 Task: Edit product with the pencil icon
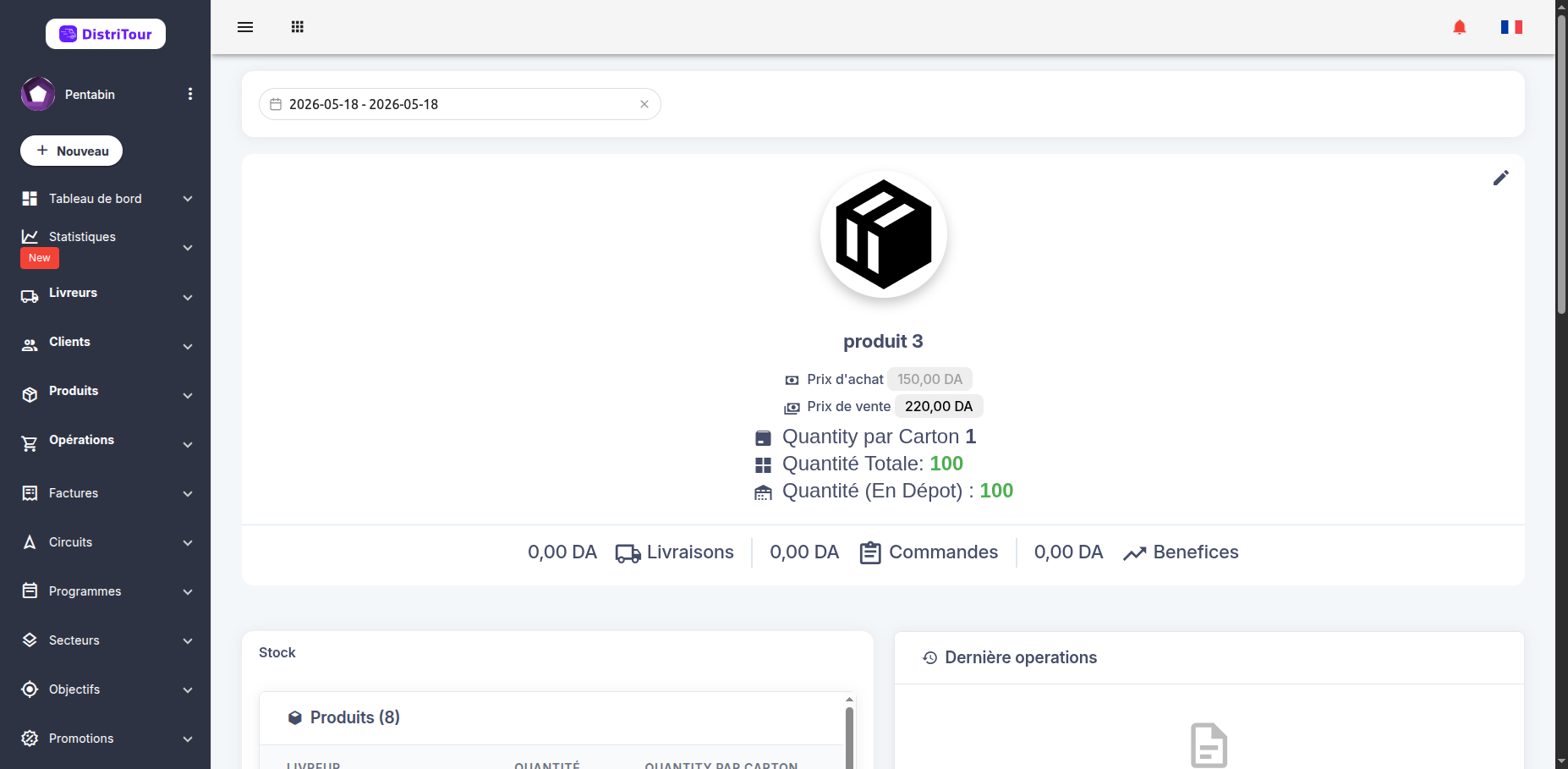tap(1501, 178)
